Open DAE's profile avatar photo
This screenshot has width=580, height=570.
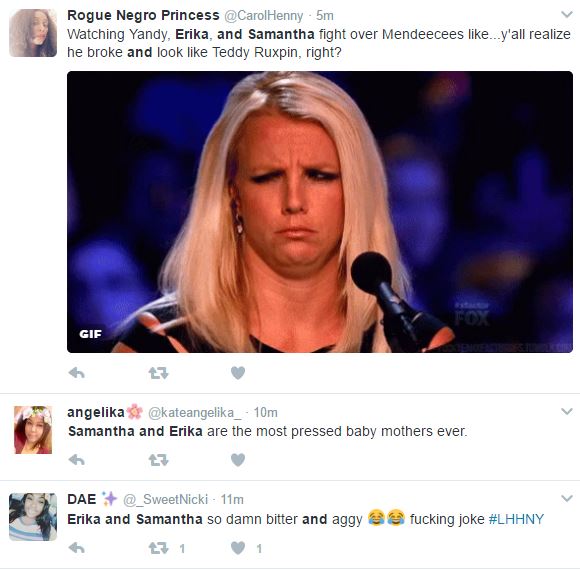33,517
